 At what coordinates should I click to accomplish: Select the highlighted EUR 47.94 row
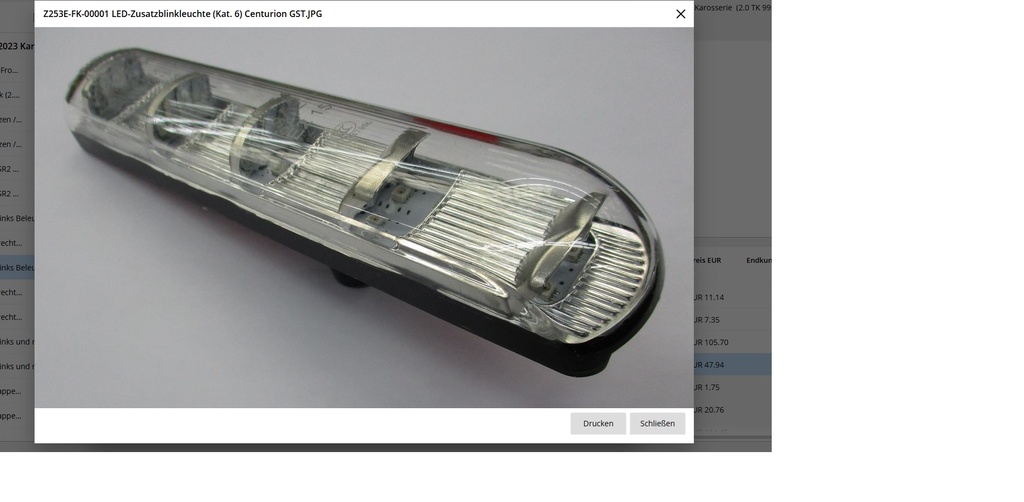pyautogui.click(x=730, y=365)
